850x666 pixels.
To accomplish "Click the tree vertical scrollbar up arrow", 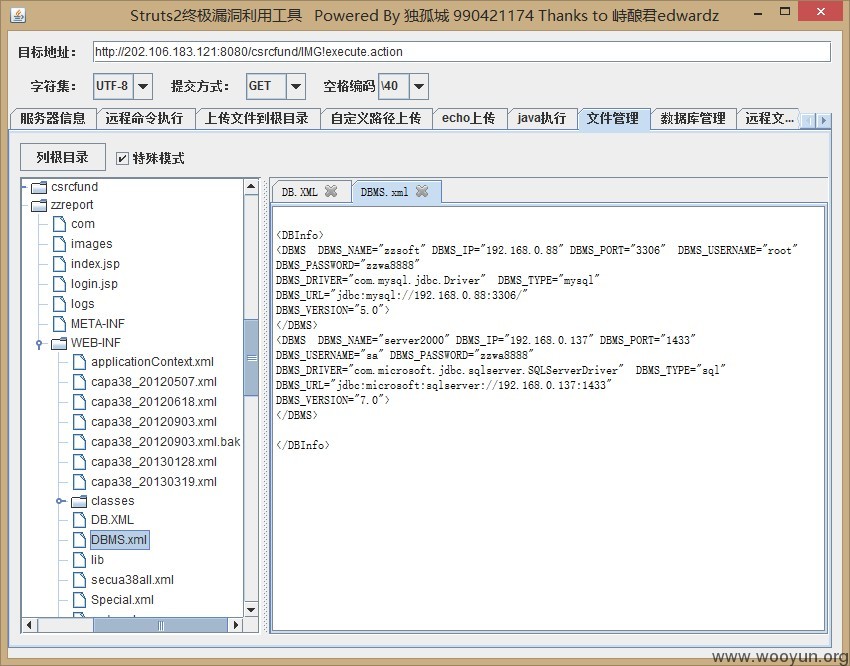I will [251, 187].
